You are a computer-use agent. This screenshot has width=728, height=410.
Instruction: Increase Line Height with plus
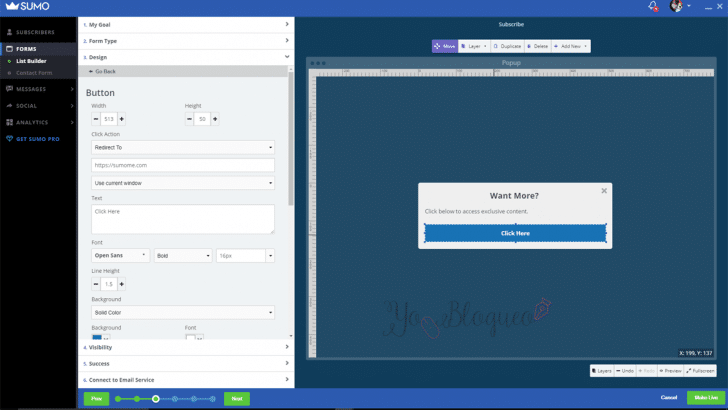point(122,284)
